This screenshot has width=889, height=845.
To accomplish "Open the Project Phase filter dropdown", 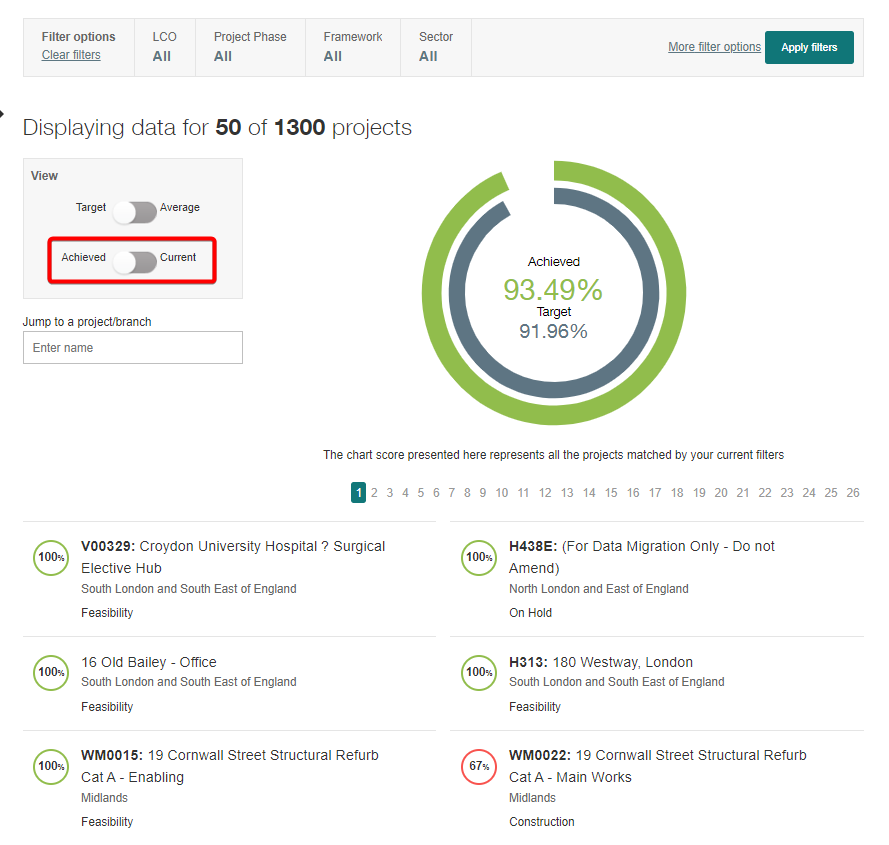I will (x=250, y=47).
